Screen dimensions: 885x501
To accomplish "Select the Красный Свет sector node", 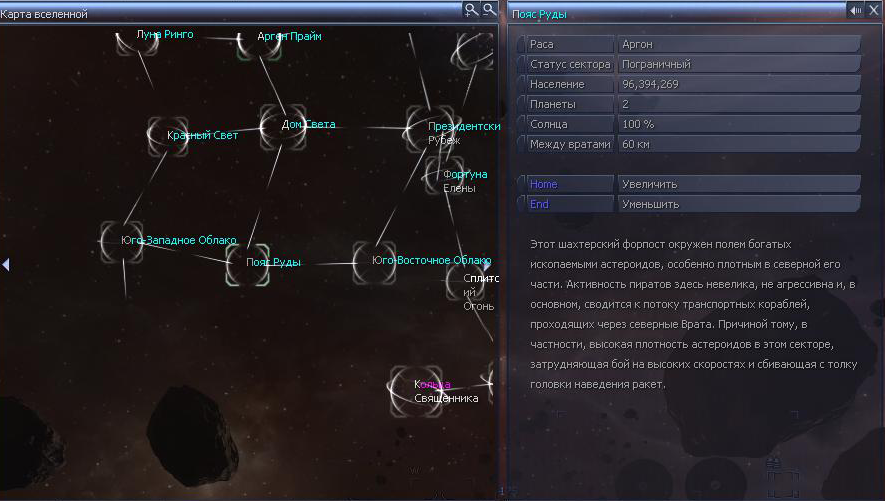I will (168, 136).
